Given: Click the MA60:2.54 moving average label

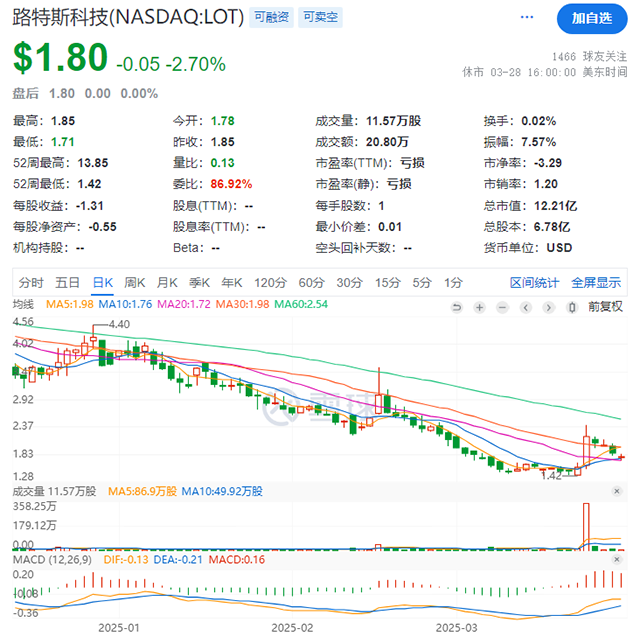Looking at the screenshot, I should click(x=301, y=305).
